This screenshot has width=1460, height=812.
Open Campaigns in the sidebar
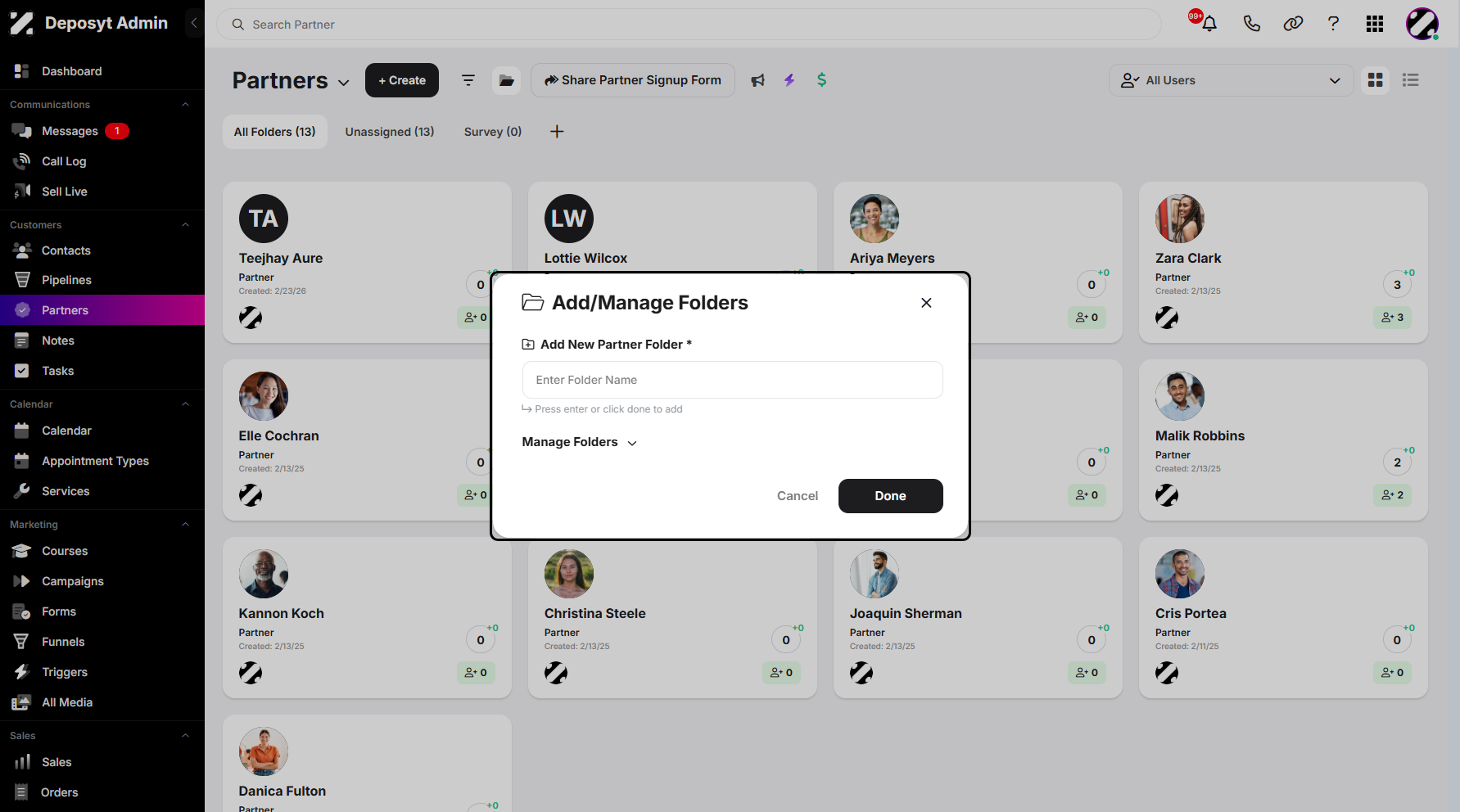point(102,581)
